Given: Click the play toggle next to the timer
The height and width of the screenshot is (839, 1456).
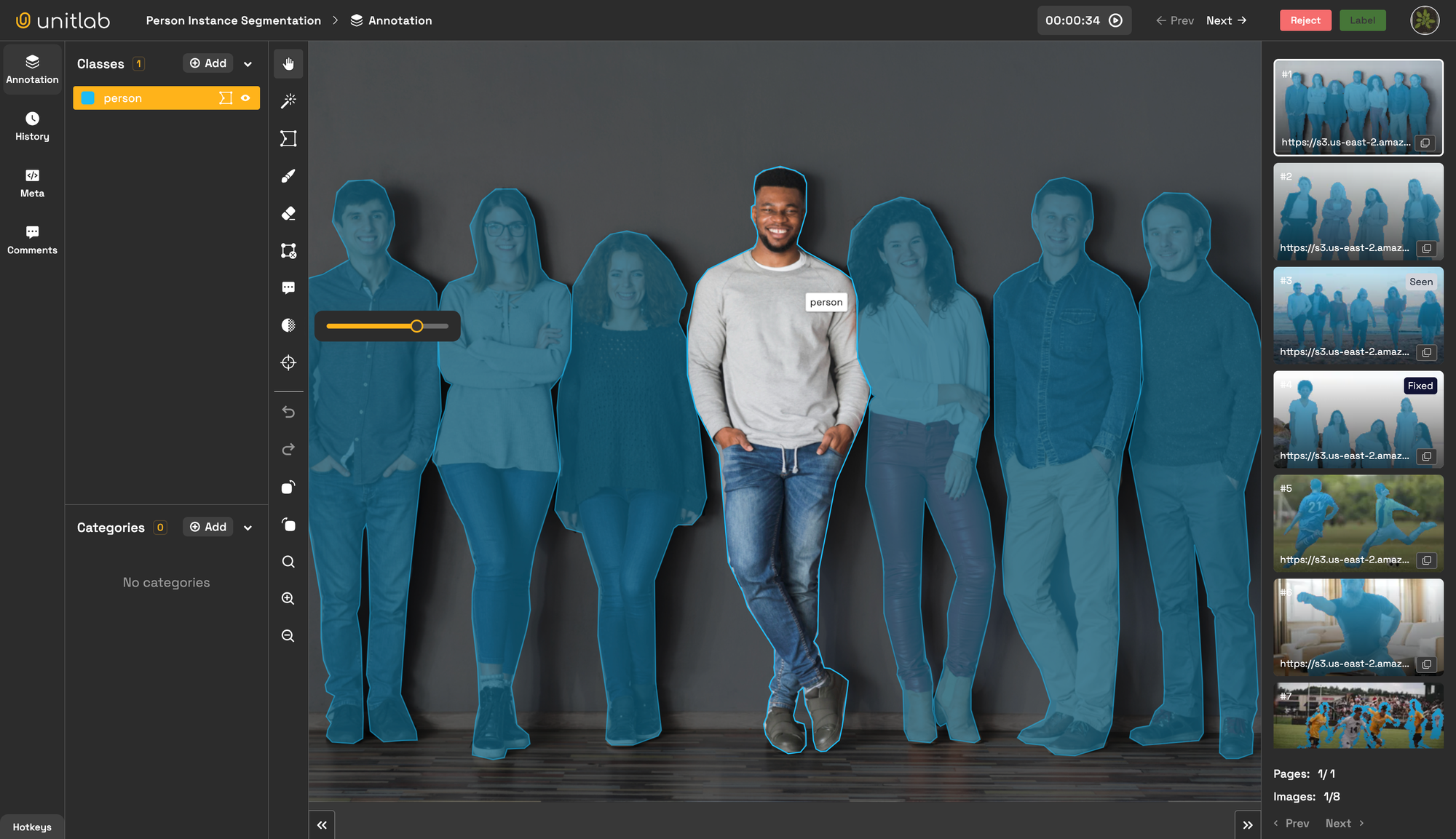Looking at the screenshot, I should (x=1115, y=20).
